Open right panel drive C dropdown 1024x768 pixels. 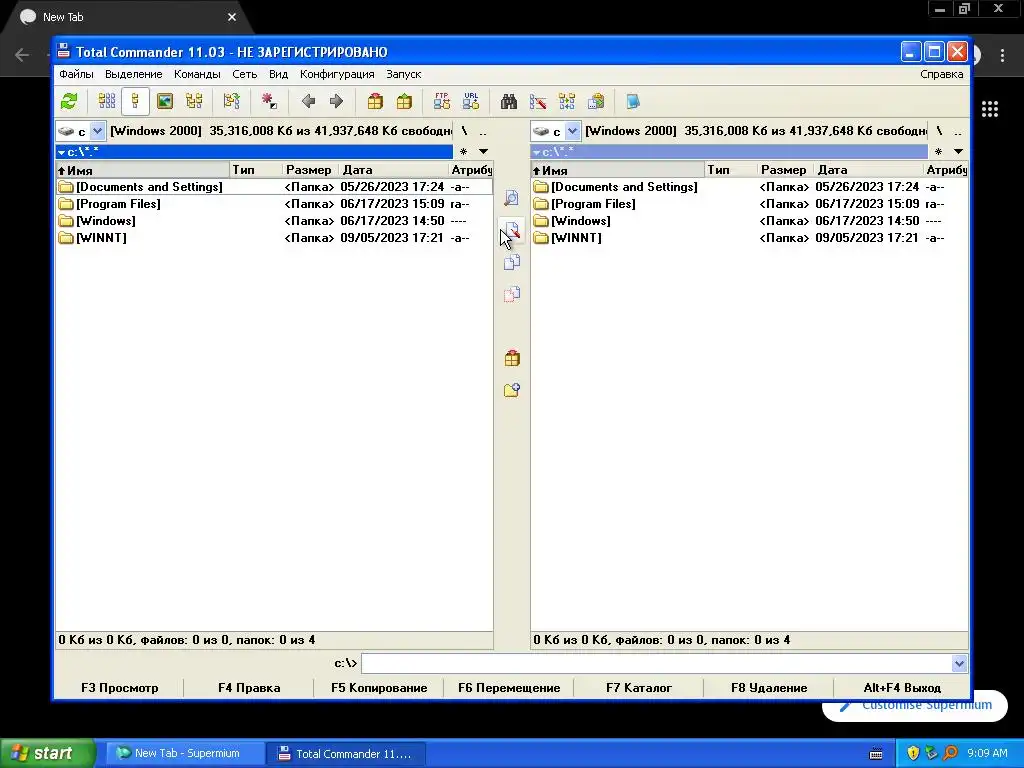[x=572, y=131]
